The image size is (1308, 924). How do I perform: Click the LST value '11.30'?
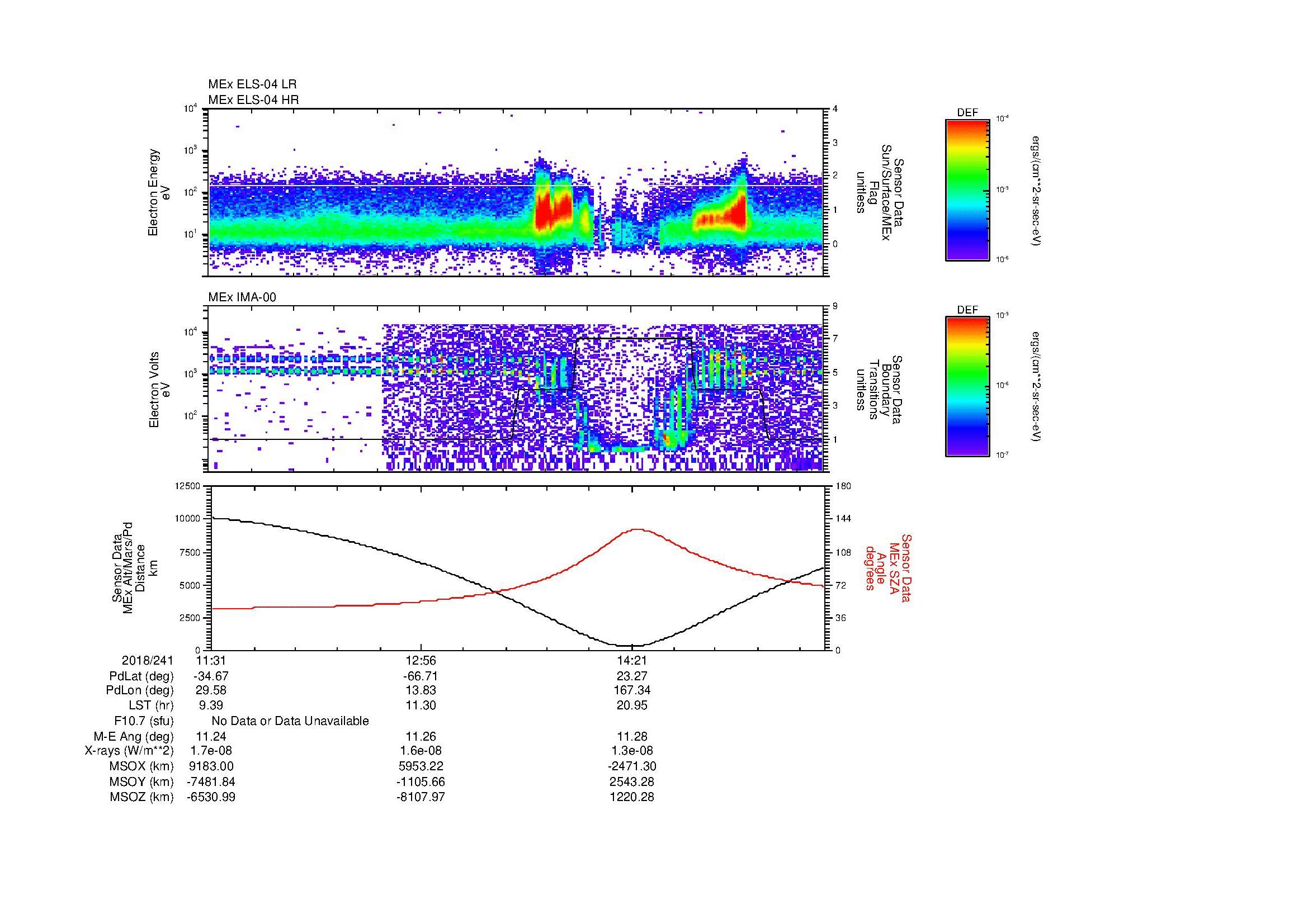point(421,705)
